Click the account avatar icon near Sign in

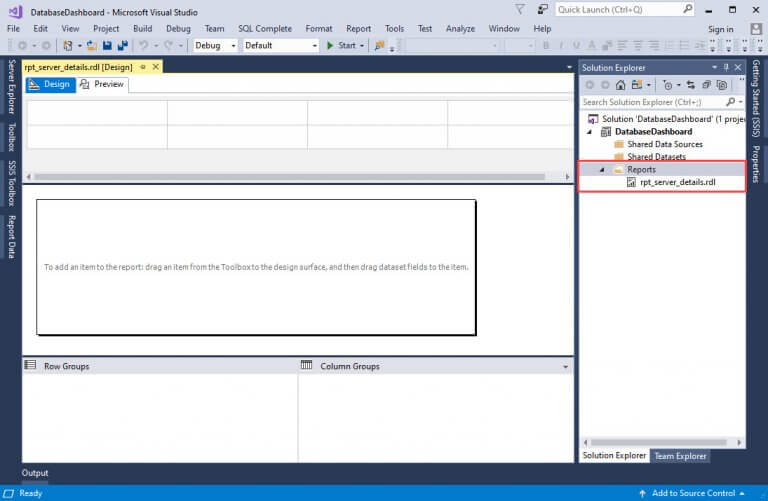pos(756,29)
